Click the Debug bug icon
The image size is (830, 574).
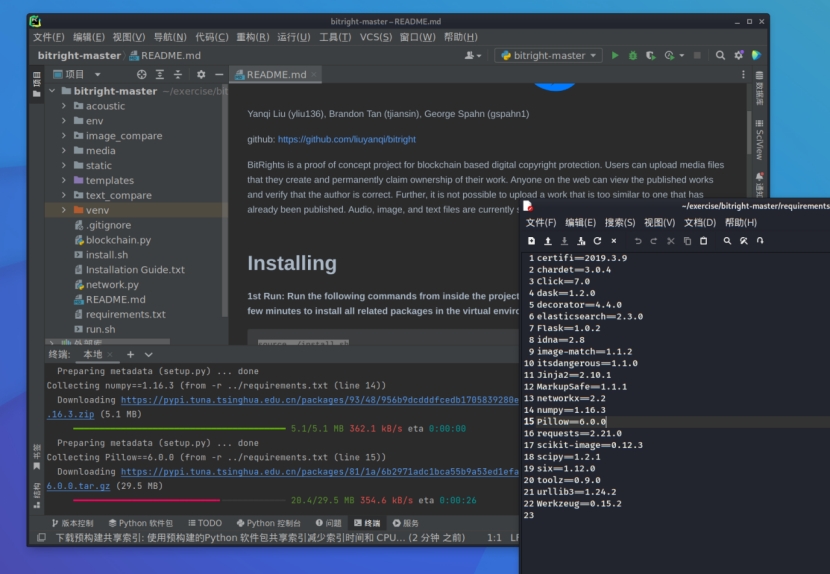[x=632, y=56]
